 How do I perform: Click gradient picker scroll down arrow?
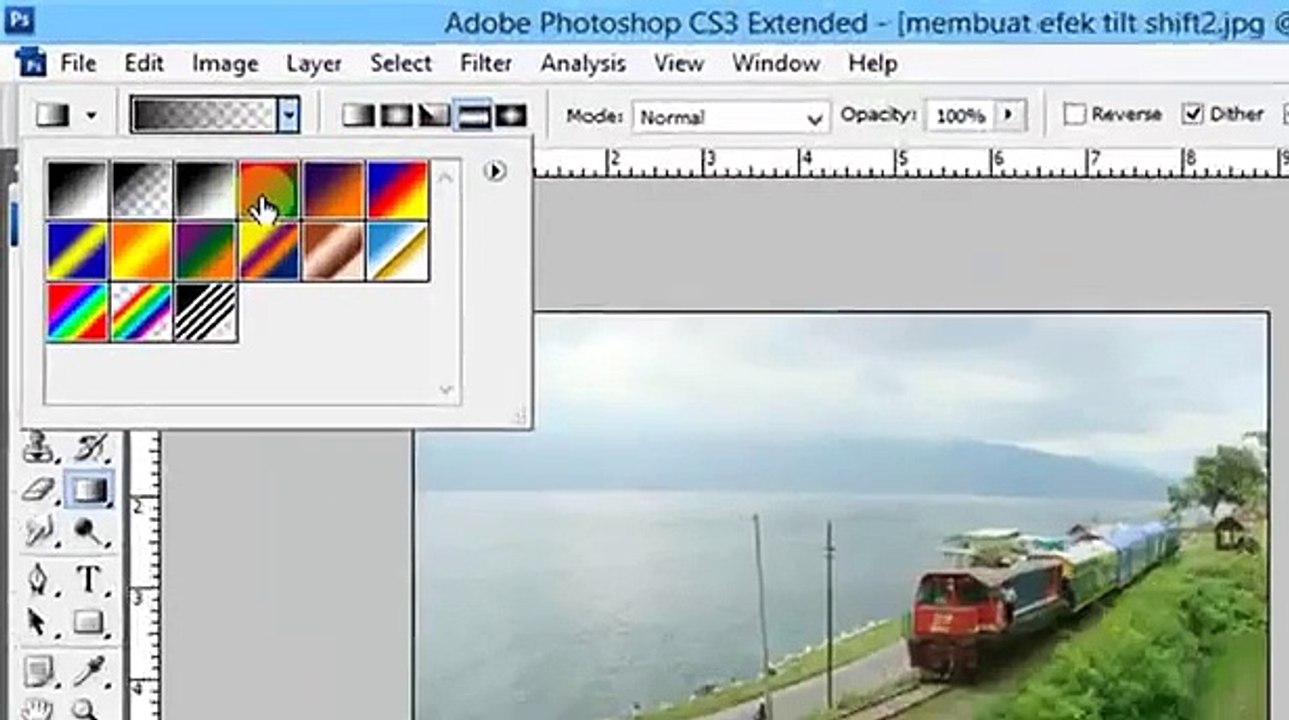coord(446,389)
